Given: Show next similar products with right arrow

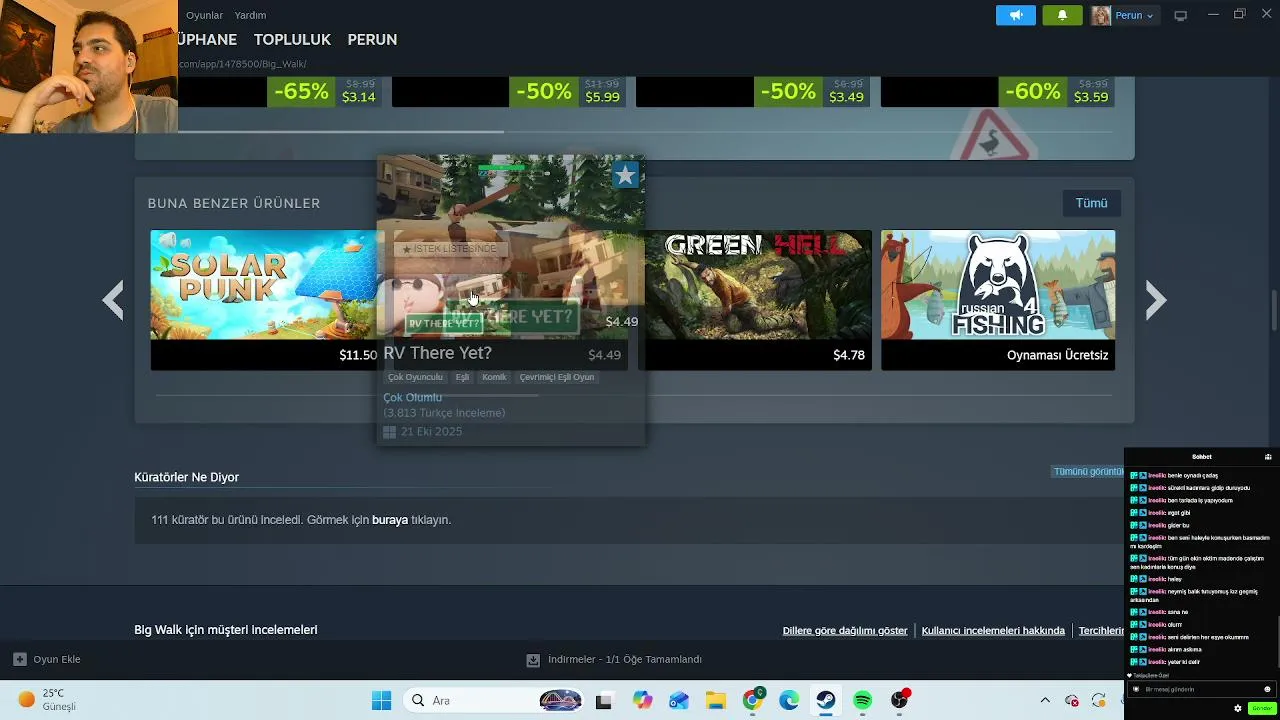Looking at the screenshot, I should pyautogui.click(x=1156, y=300).
